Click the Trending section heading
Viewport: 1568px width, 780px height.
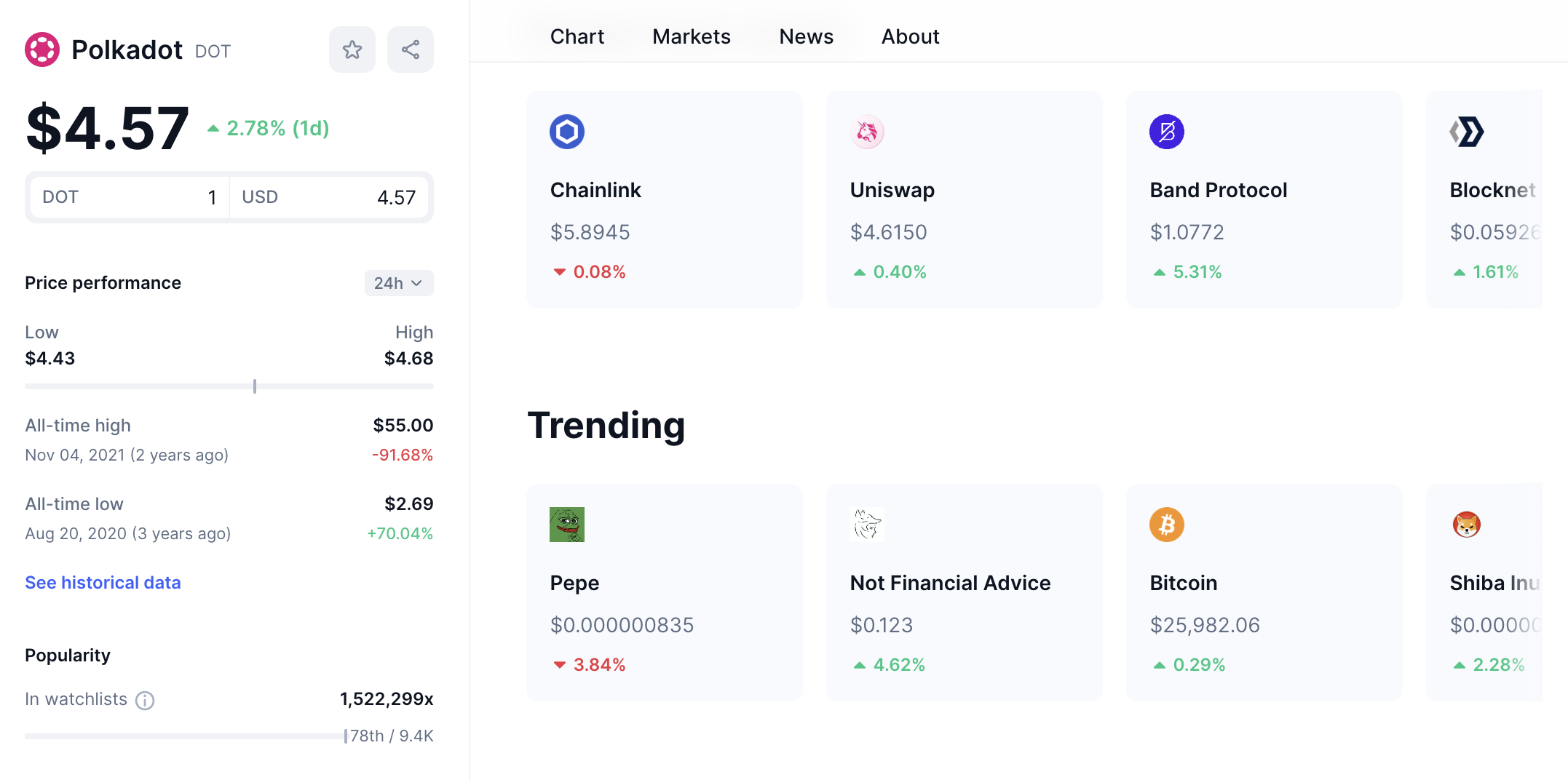pyautogui.click(x=606, y=426)
